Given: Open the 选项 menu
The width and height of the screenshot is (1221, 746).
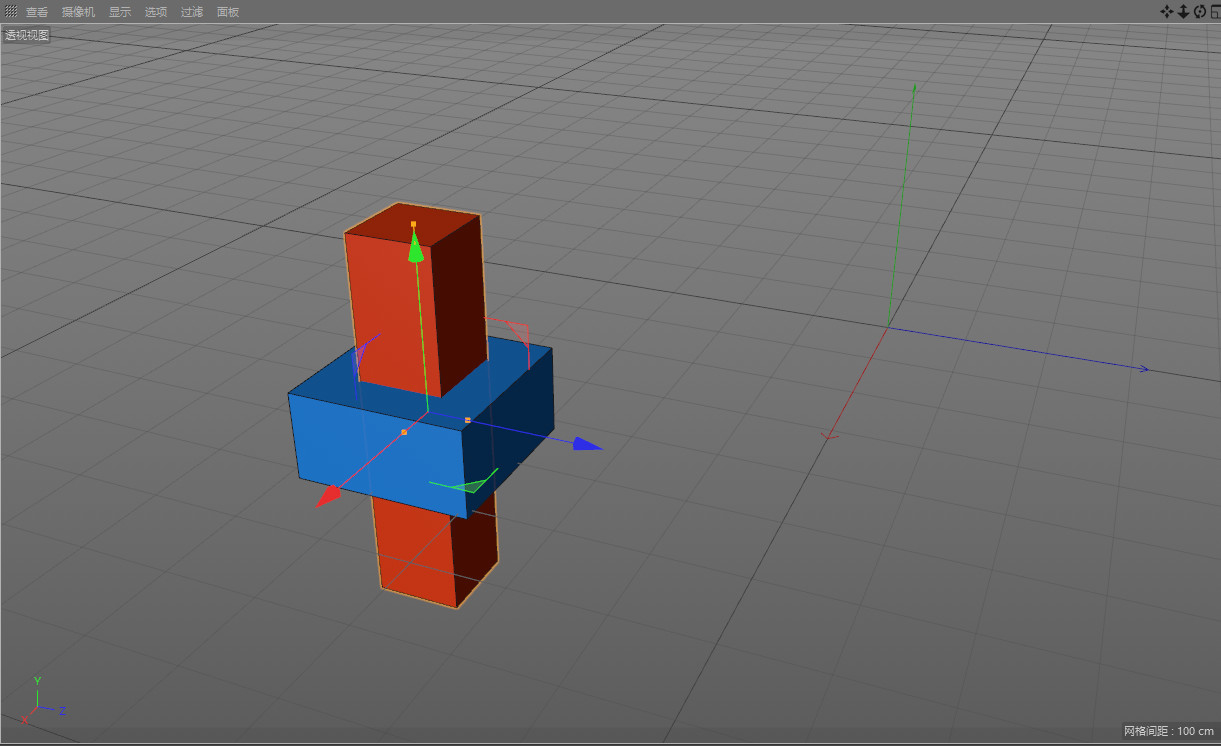Looking at the screenshot, I should tap(156, 12).
